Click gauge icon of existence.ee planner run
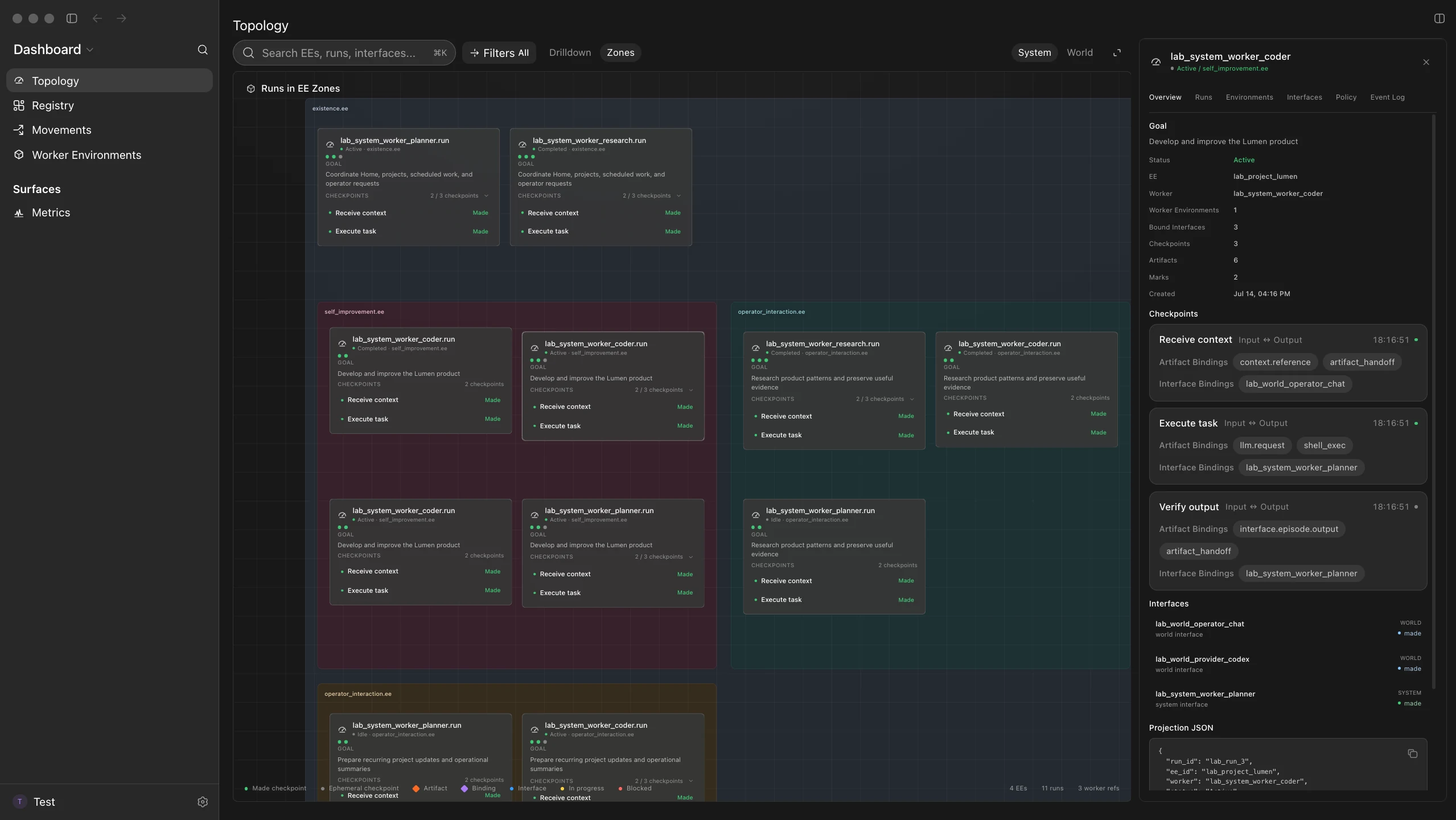 (x=330, y=144)
